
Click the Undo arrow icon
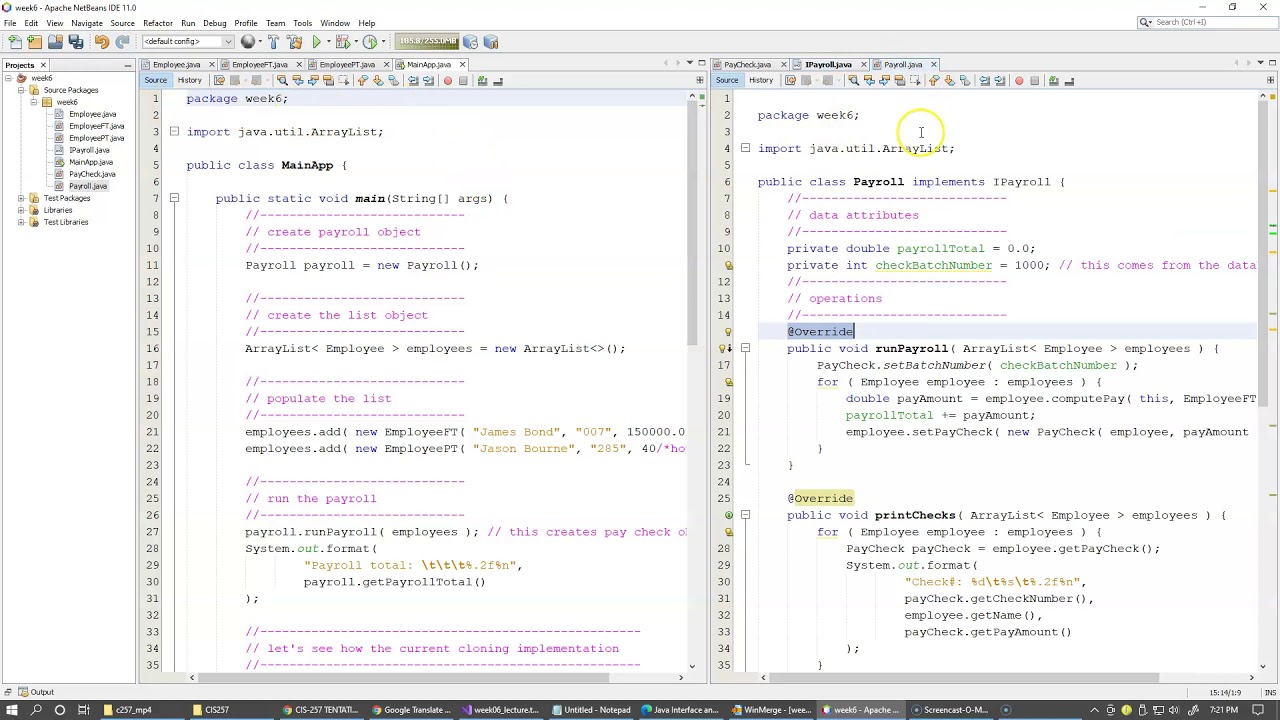click(102, 42)
